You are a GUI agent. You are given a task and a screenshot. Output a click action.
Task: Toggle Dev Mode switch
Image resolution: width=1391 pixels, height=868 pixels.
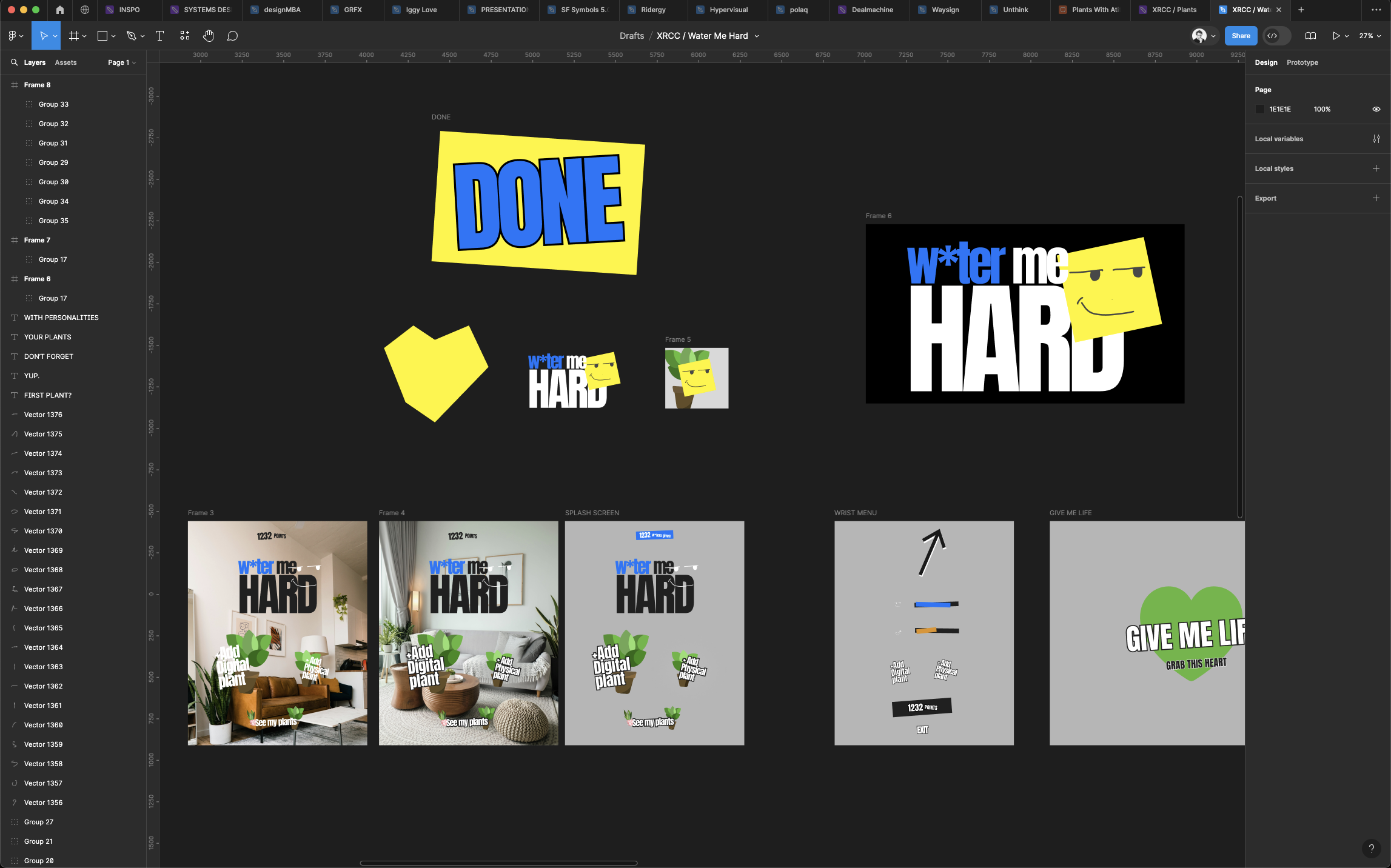tap(1276, 36)
